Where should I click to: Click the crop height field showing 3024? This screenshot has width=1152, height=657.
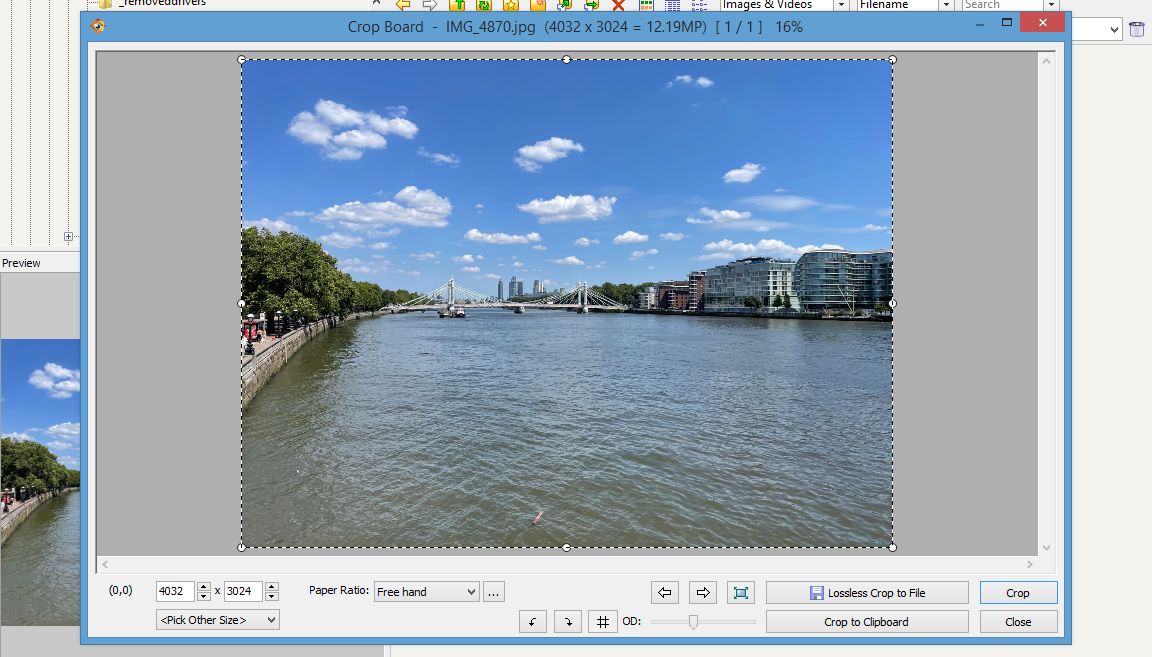click(x=243, y=591)
